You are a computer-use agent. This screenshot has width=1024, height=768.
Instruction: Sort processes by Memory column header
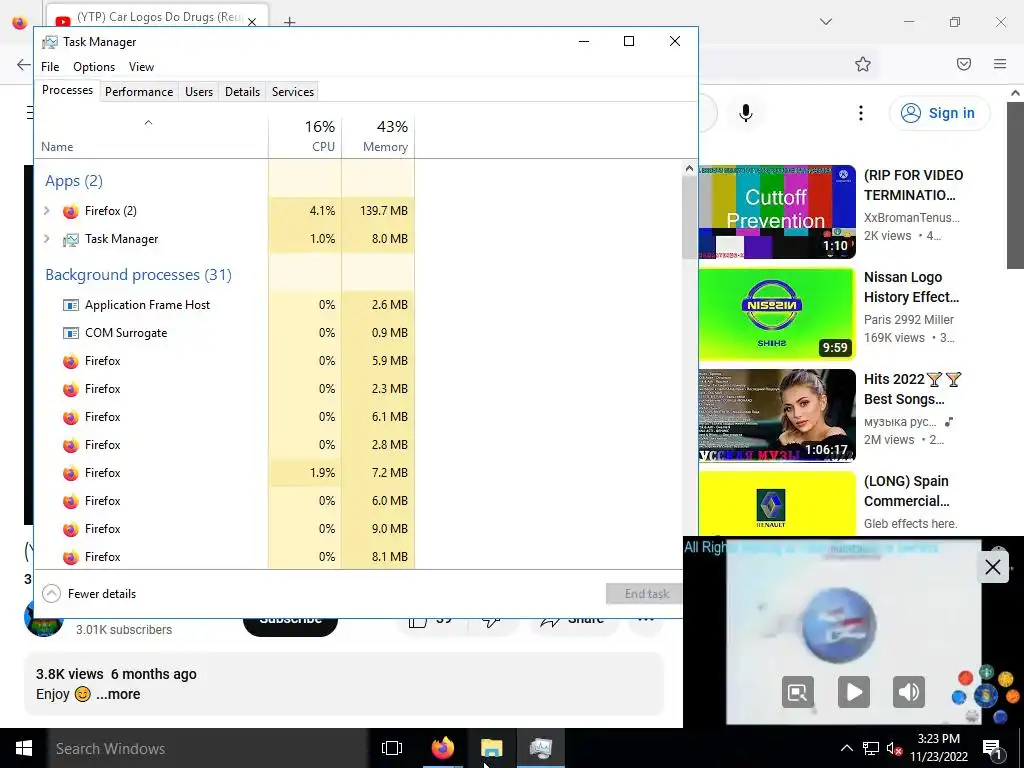(x=378, y=136)
